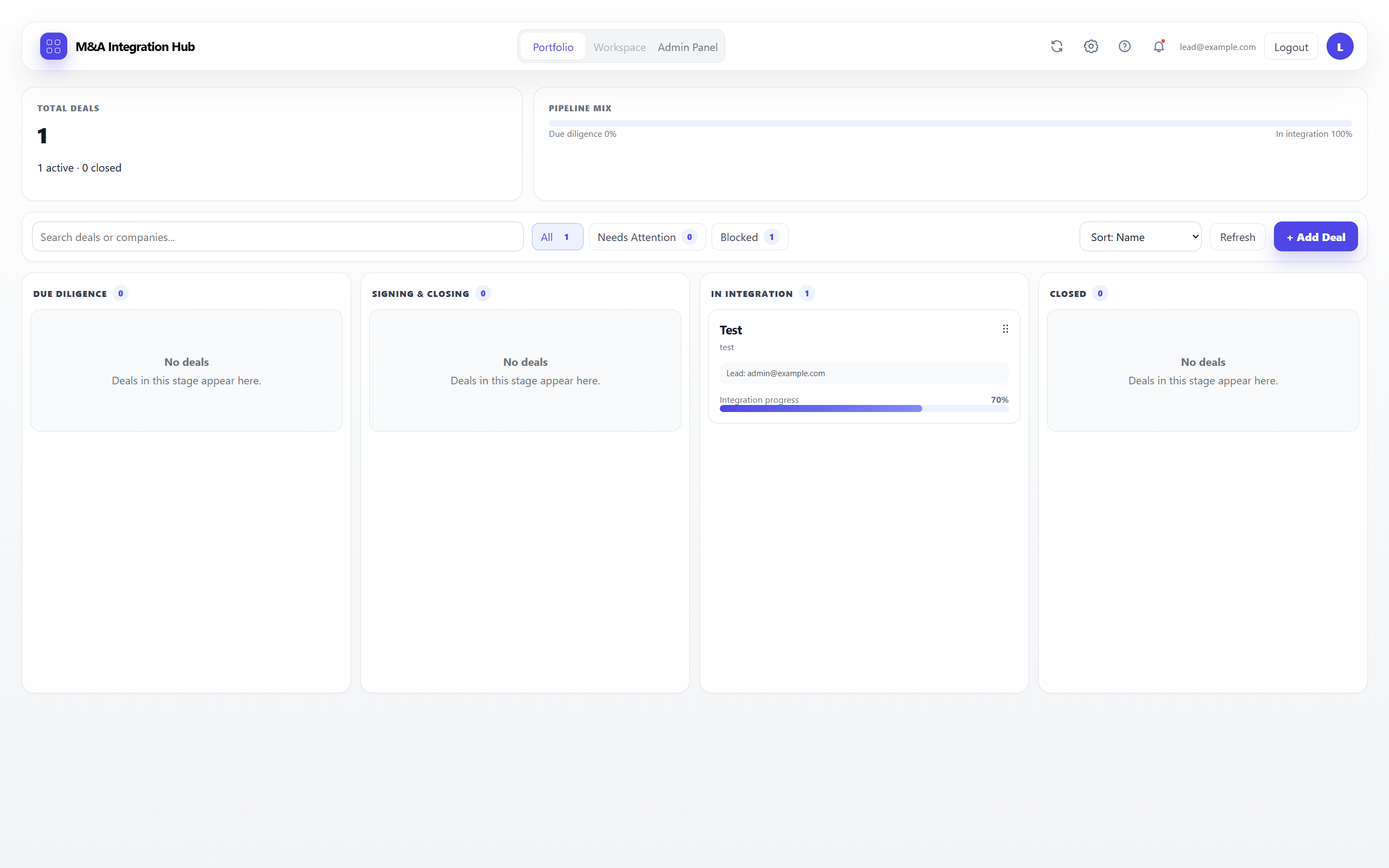The image size is (1389, 868).
Task: Click the Logout button
Action: click(x=1291, y=47)
